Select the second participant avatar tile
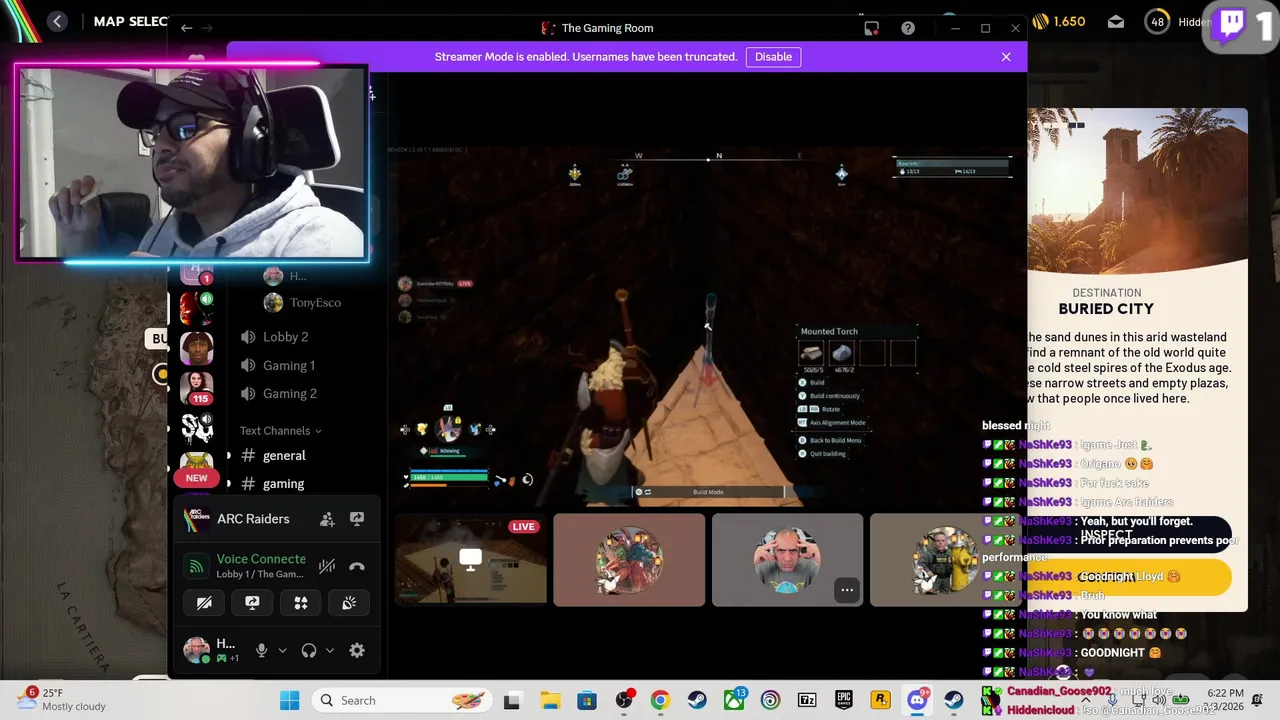The width and height of the screenshot is (1280, 720). click(629, 560)
